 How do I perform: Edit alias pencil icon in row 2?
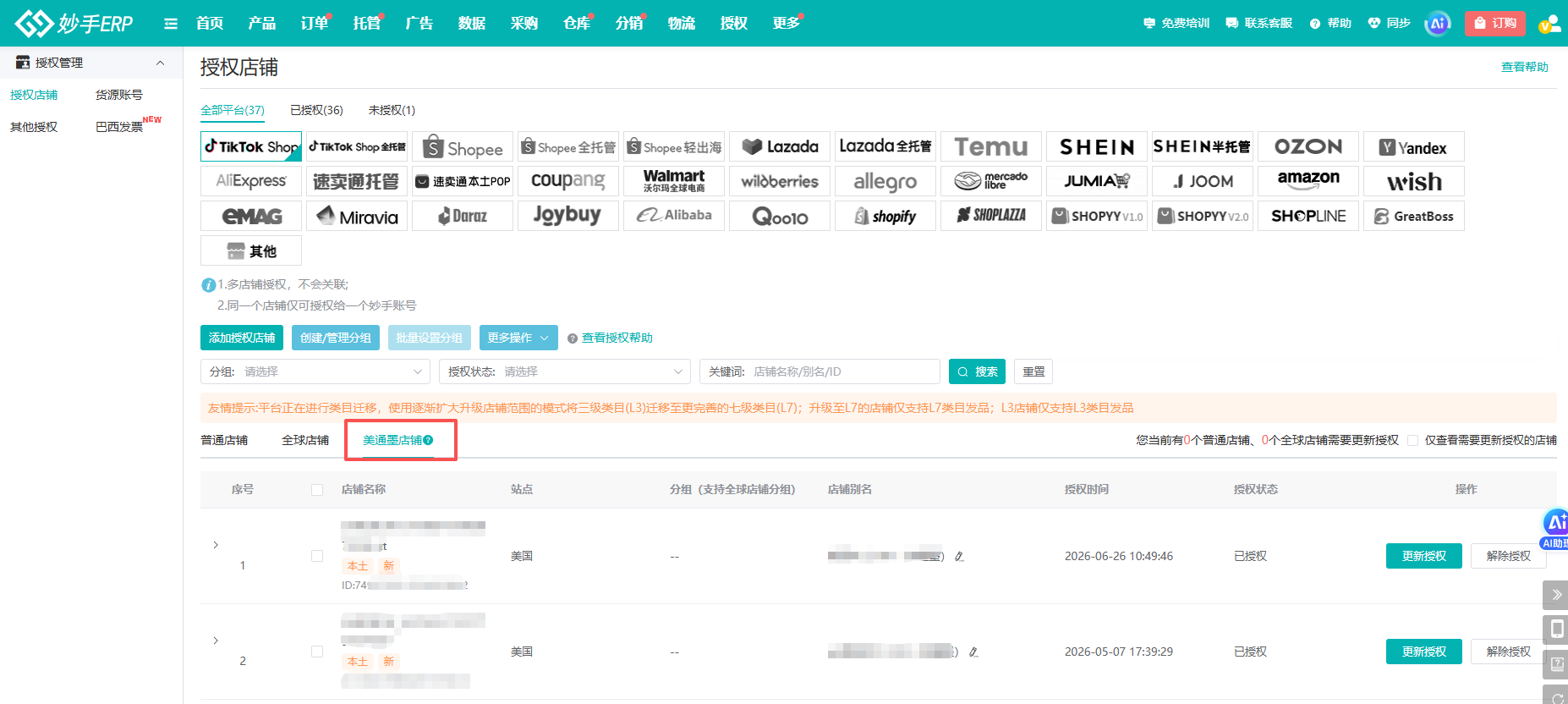pyautogui.click(x=973, y=652)
